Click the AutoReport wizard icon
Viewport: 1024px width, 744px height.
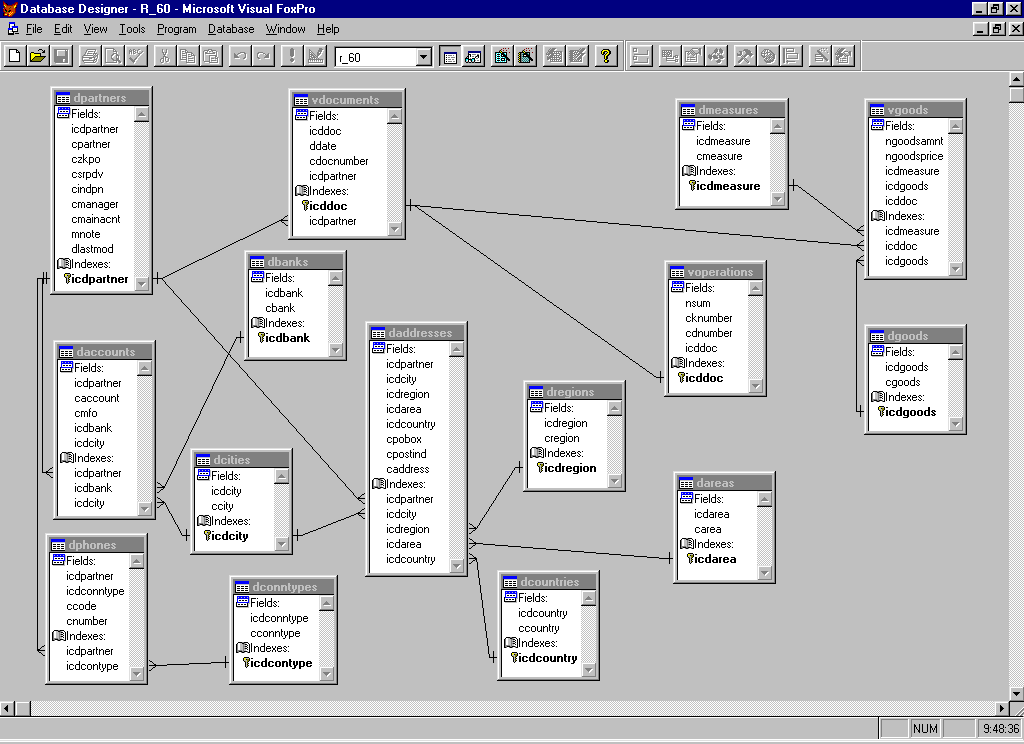coord(577,56)
